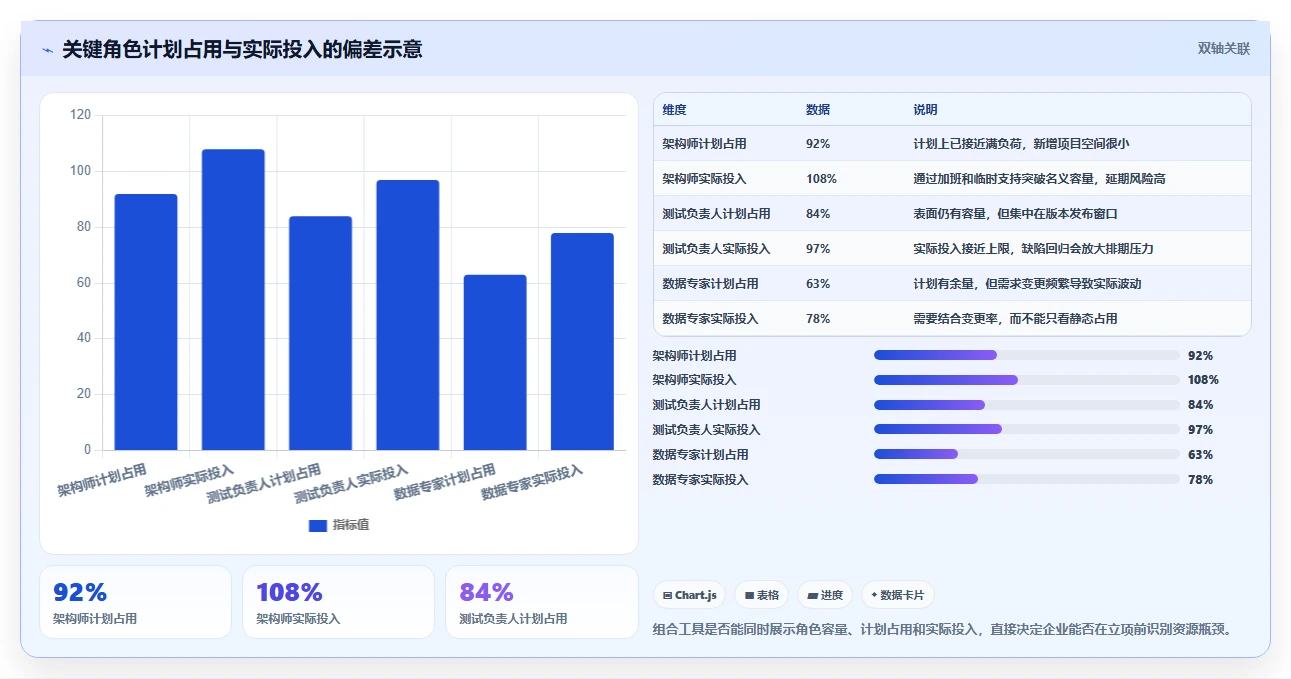Click the title icon beside 关键角色计划占用
Viewport: 1291px width, 679px height.
coord(47,50)
